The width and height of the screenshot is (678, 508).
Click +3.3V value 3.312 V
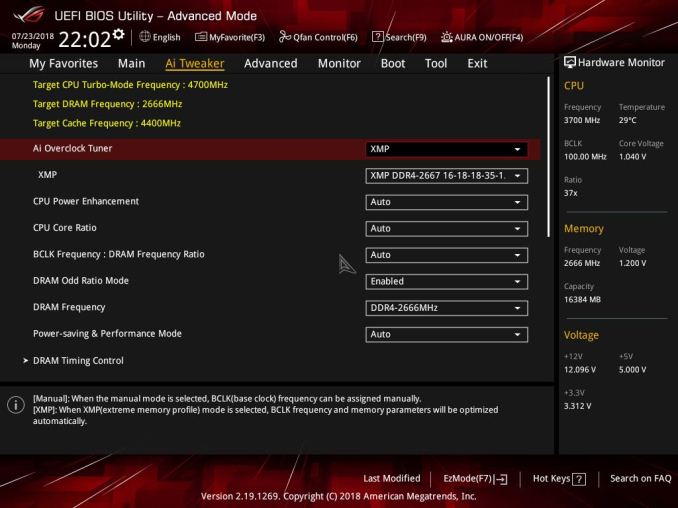point(577,406)
